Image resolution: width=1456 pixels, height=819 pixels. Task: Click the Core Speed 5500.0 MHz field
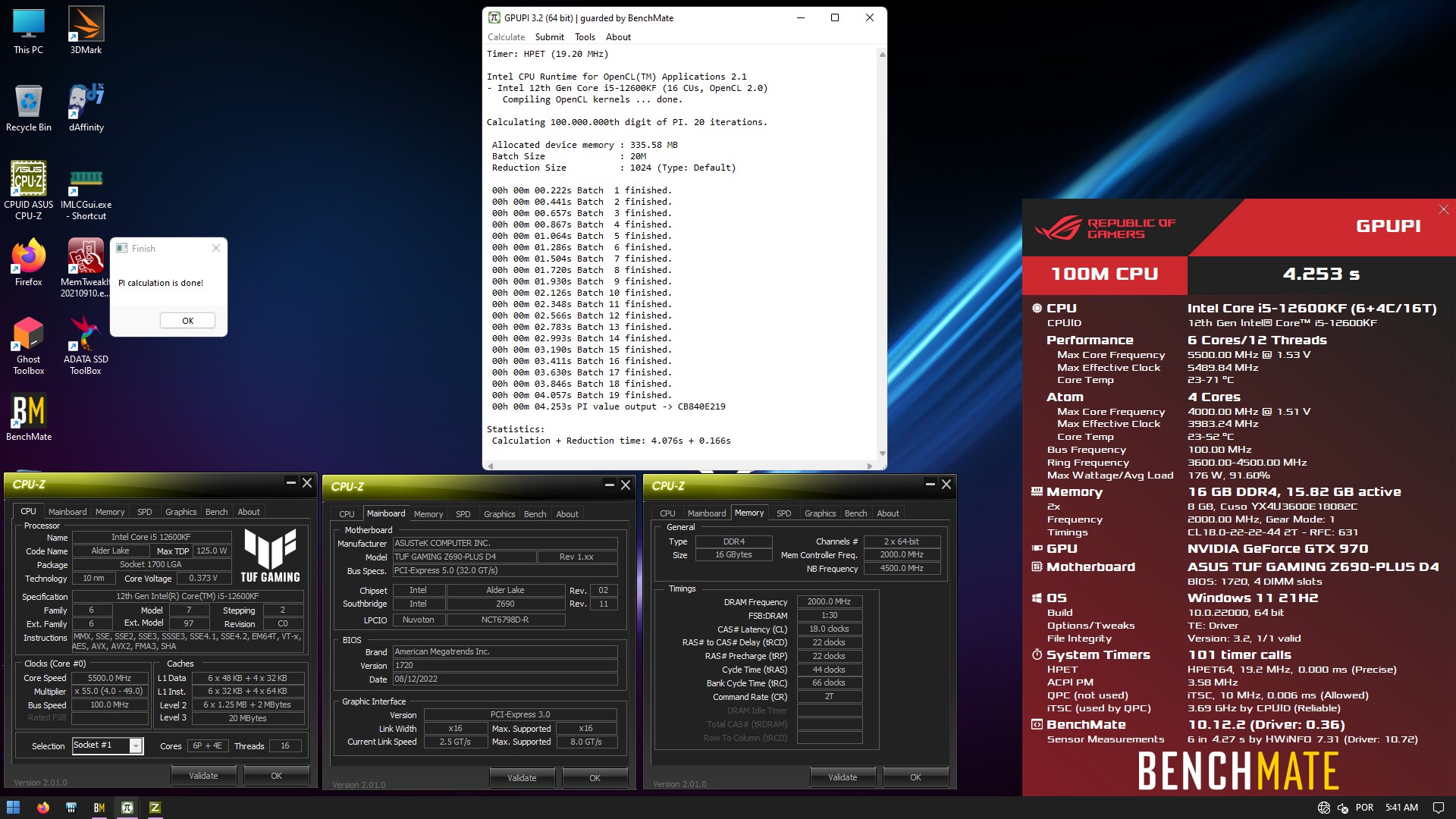click(x=109, y=678)
